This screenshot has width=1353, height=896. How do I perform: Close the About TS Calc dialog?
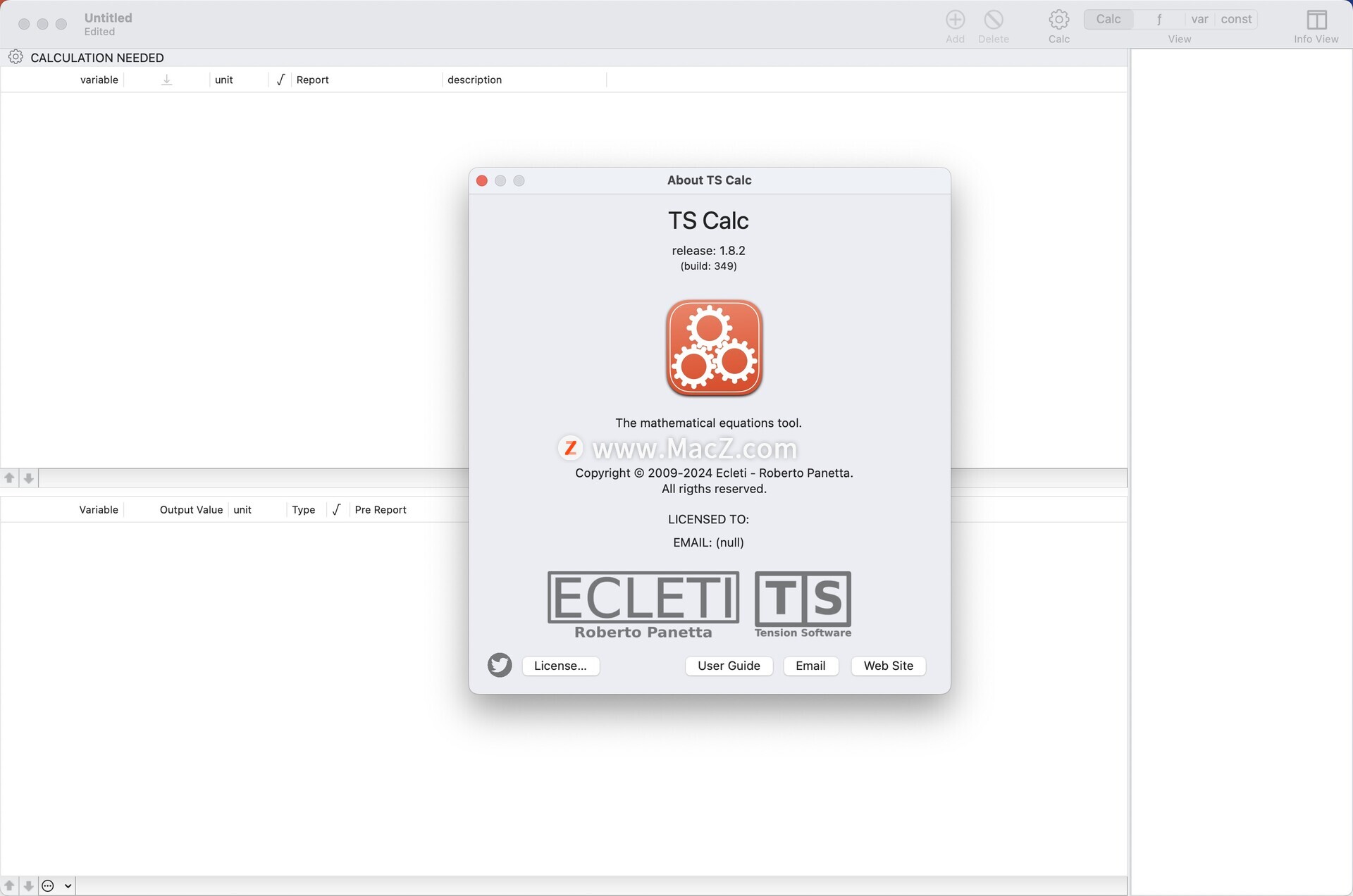click(482, 180)
